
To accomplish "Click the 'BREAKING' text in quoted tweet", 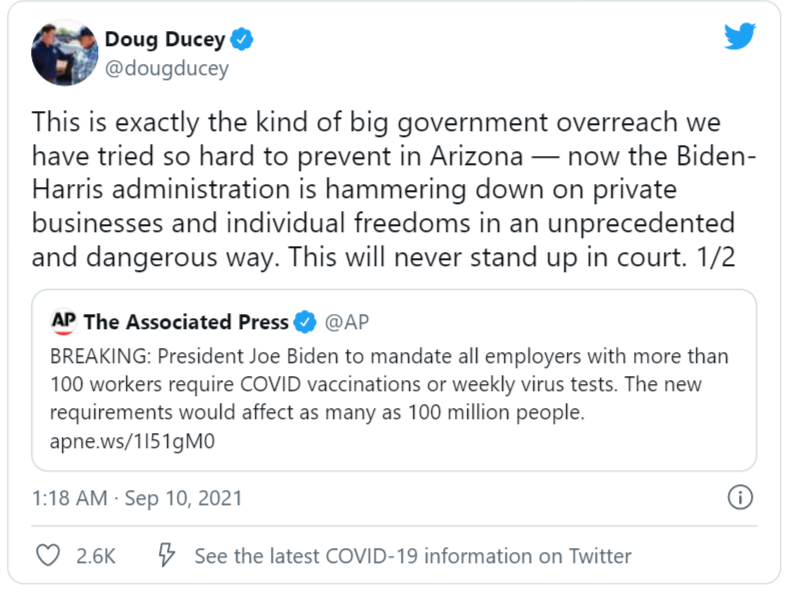I will [x=95, y=357].
